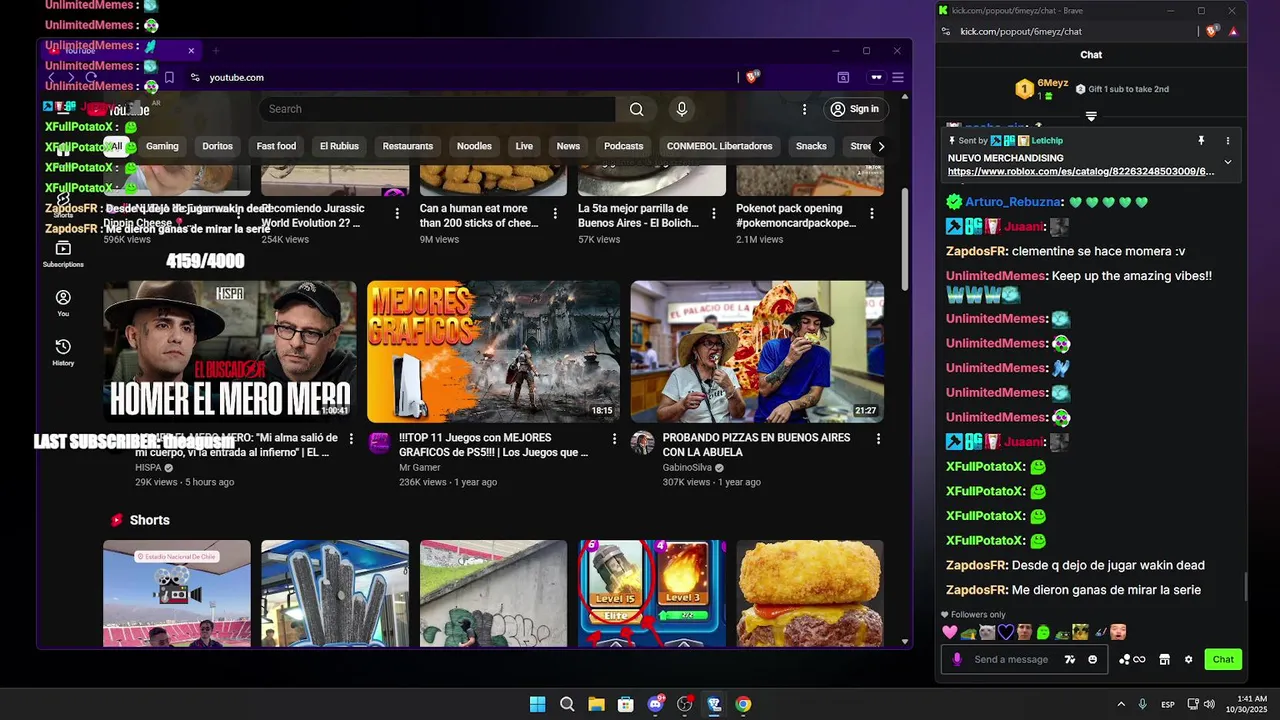Select the Noodles category chip

[474, 146]
